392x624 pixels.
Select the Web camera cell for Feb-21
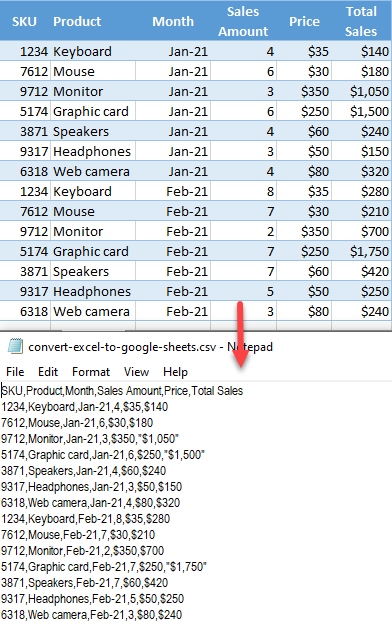(93, 311)
